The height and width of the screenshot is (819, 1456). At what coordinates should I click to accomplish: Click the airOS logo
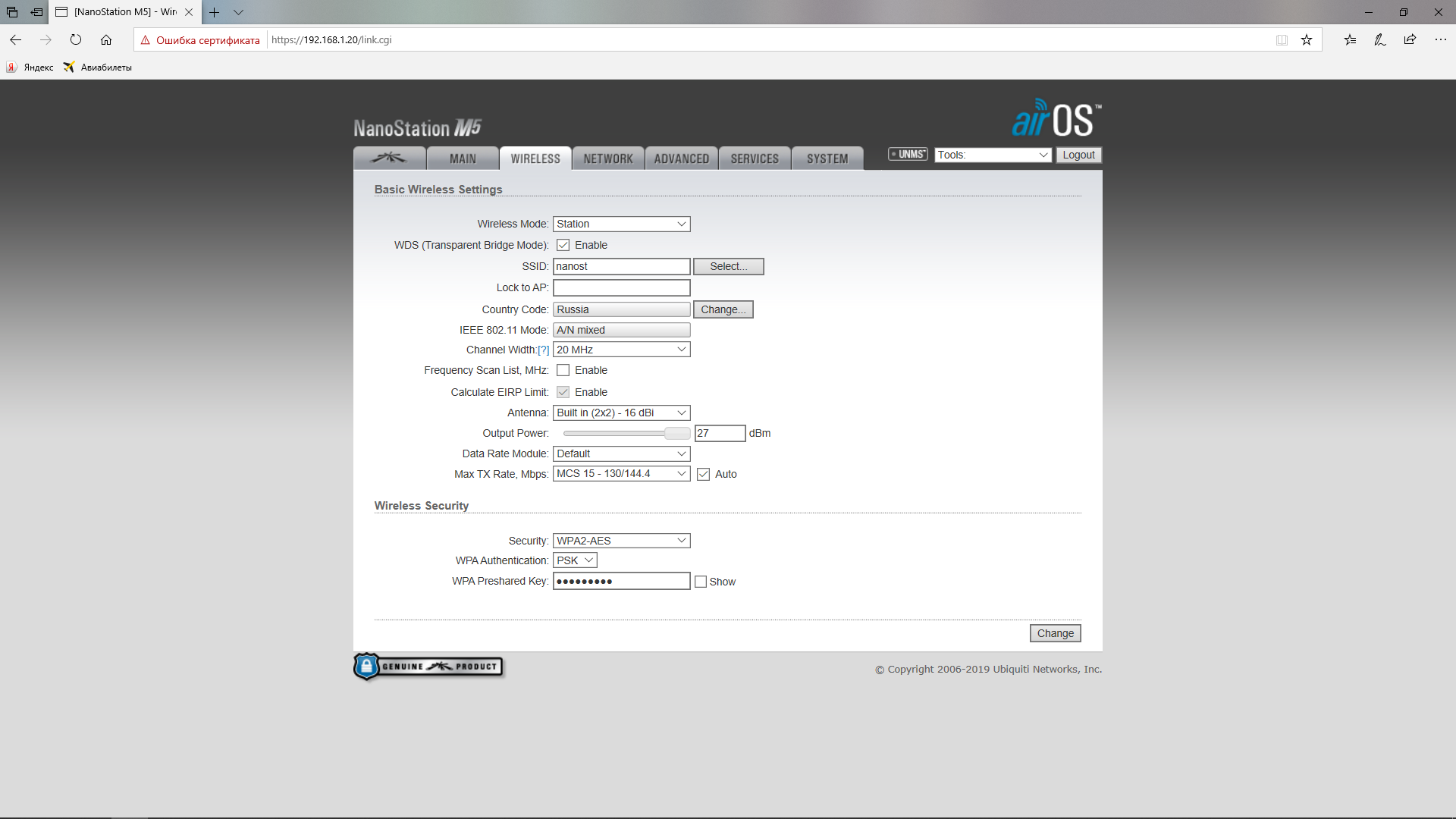pos(1056,118)
